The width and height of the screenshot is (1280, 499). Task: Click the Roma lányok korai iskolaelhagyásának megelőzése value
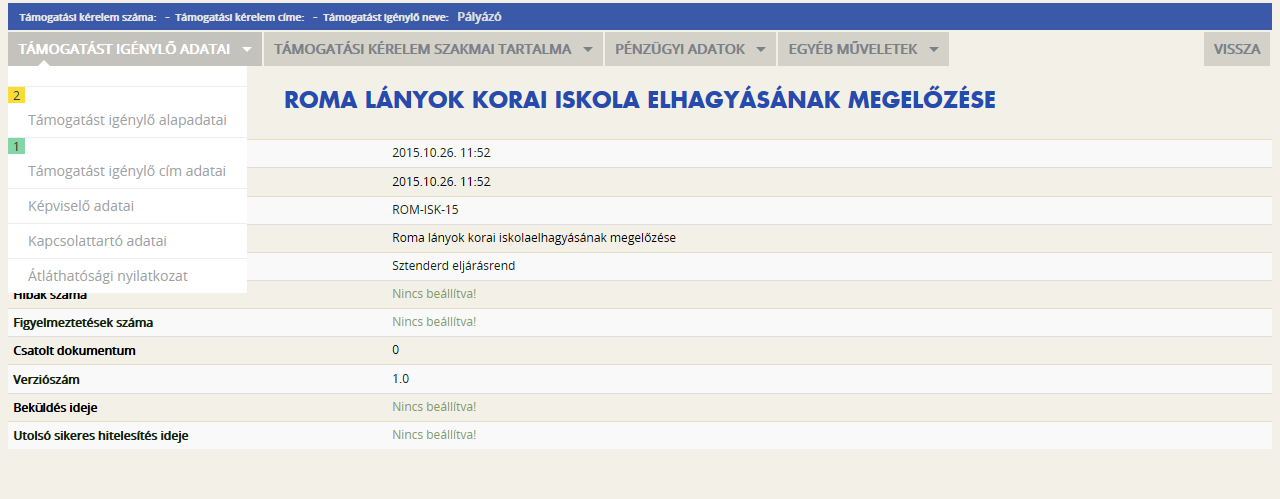tap(535, 238)
